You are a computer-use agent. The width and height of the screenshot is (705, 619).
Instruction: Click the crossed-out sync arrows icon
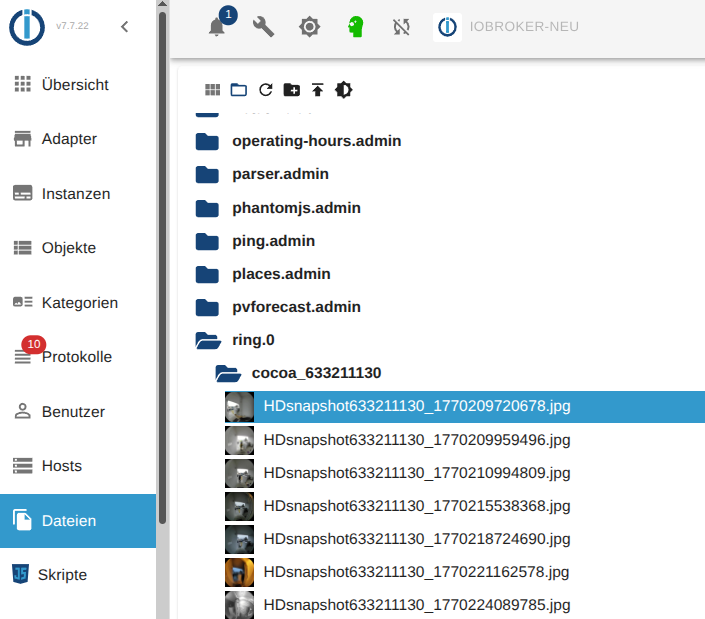click(x=402, y=27)
